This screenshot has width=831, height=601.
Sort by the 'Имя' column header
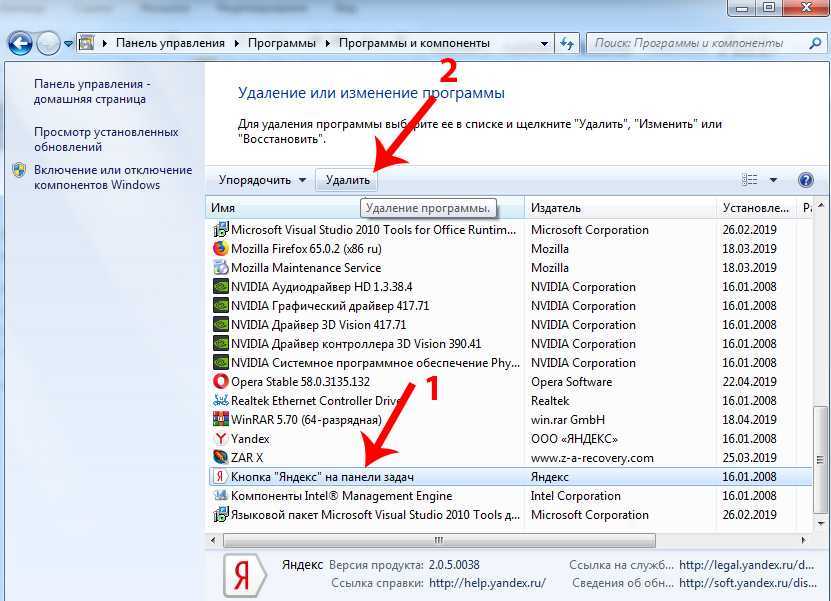coord(365,208)
